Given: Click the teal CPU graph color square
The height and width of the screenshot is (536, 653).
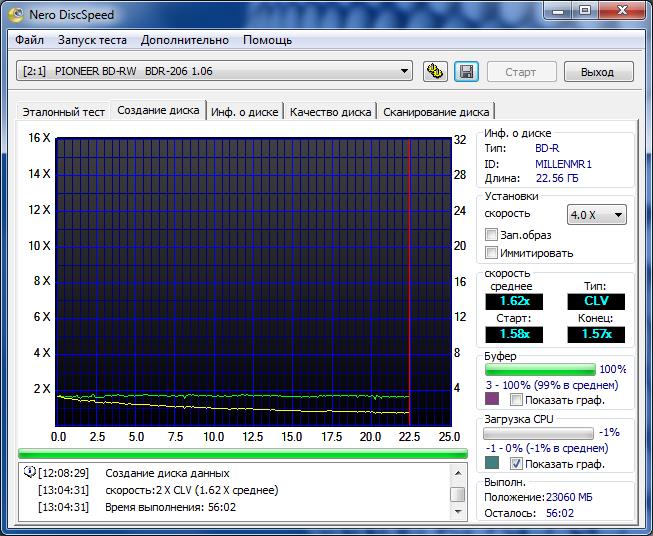Looking at the screenshot, I should (491, 464).
